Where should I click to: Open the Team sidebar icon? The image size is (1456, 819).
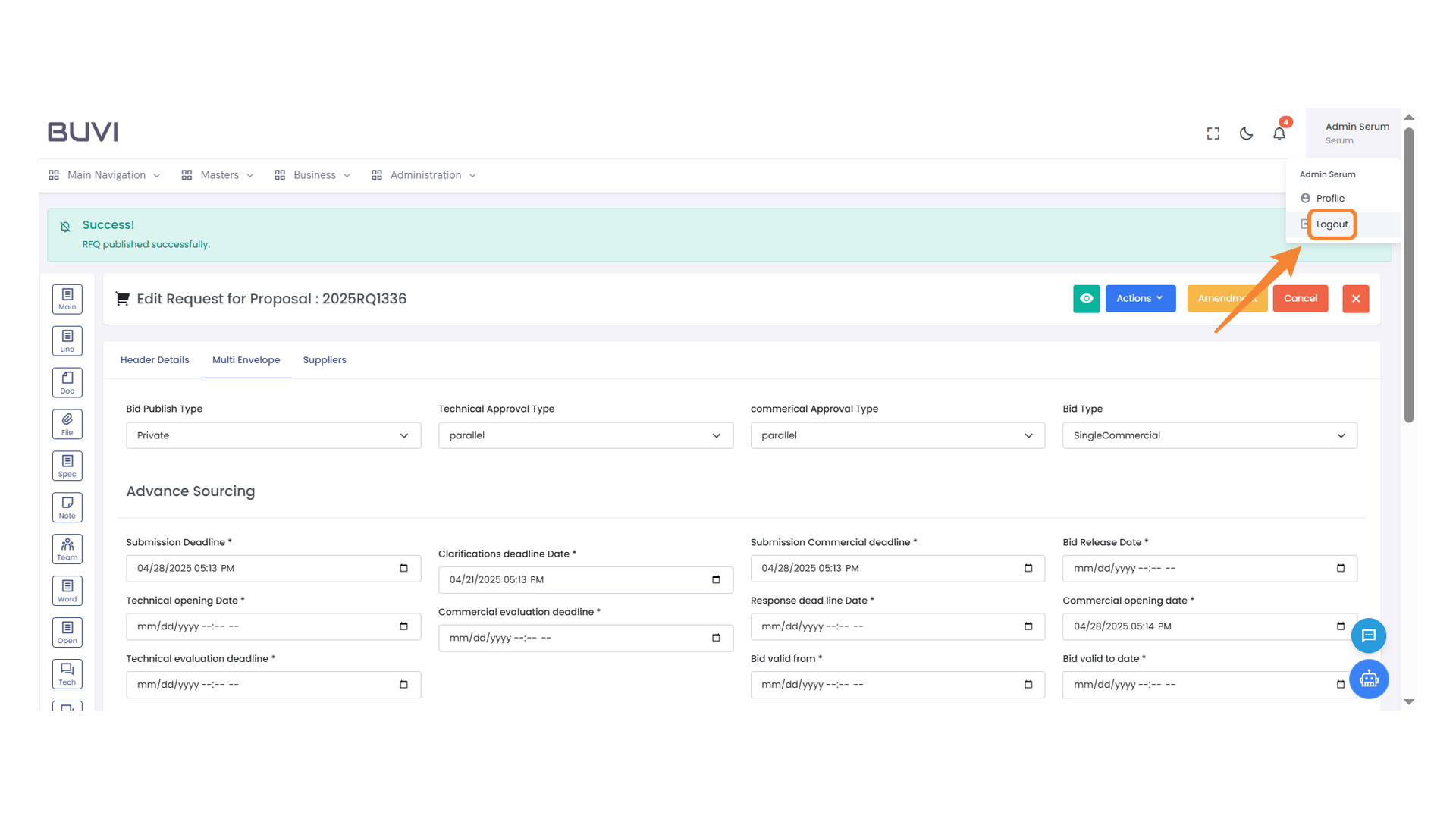tap(67, 549)
